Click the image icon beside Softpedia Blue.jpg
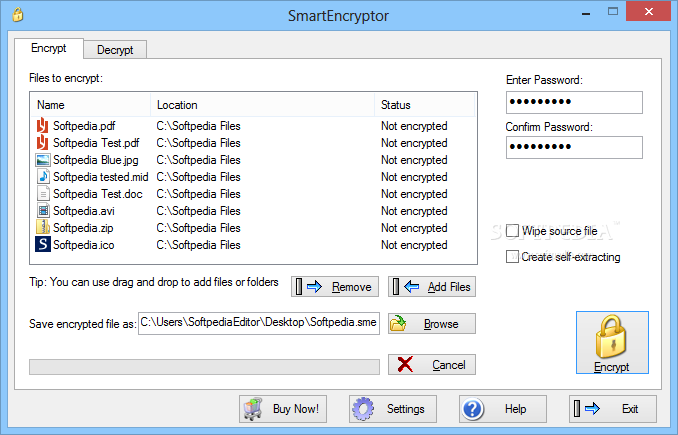678x435 pixels. [x=42, y=160]
